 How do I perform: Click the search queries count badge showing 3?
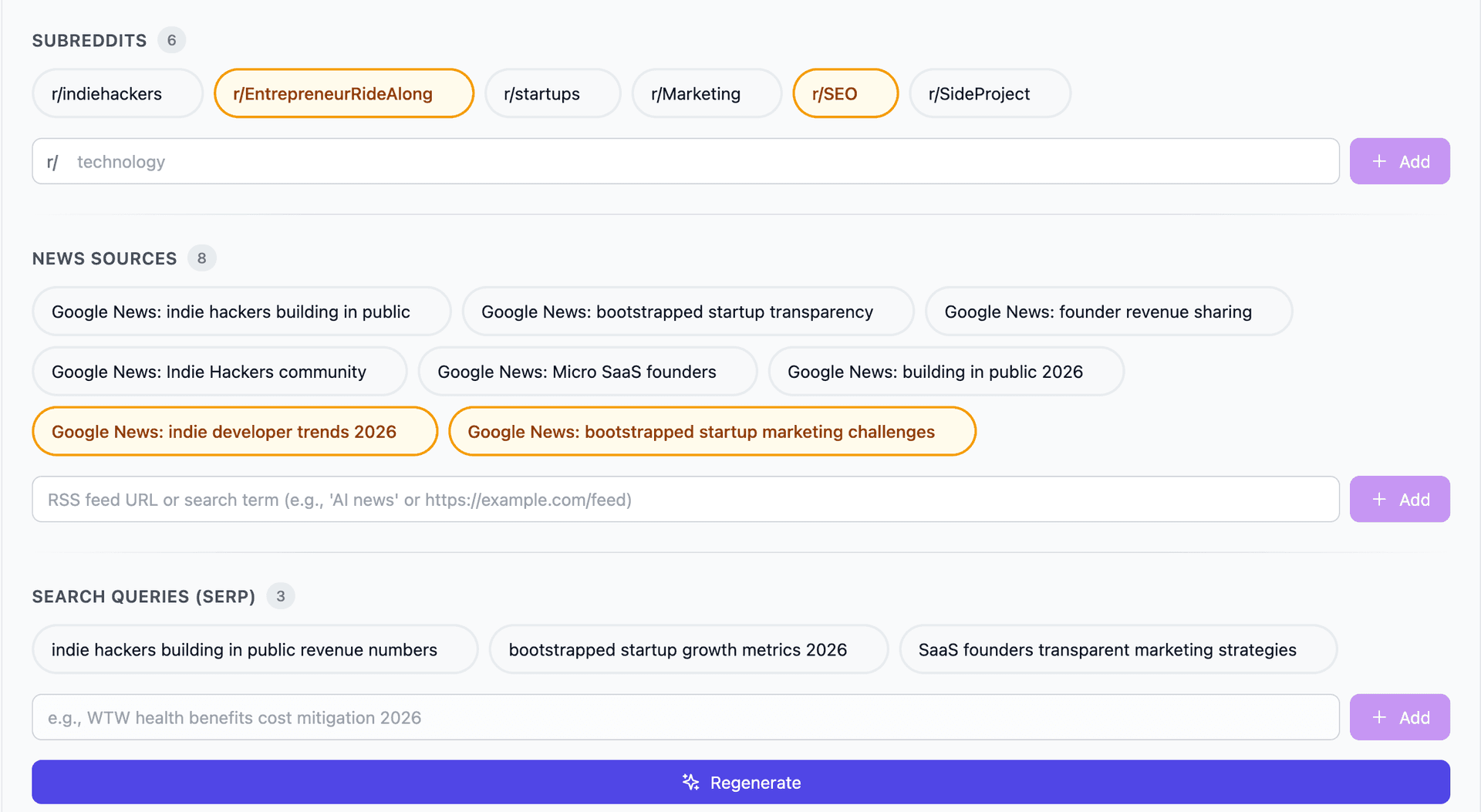(281, 595)
